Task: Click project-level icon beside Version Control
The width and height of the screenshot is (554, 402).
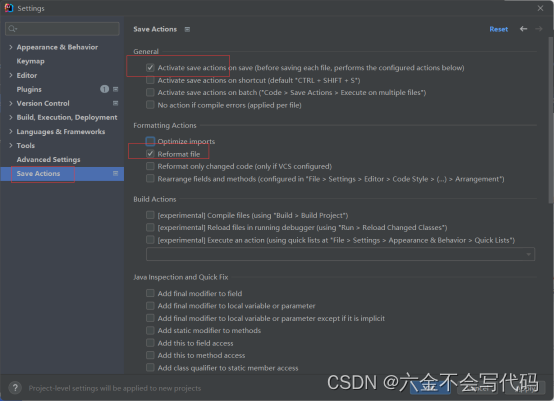Action: point(115,103)
